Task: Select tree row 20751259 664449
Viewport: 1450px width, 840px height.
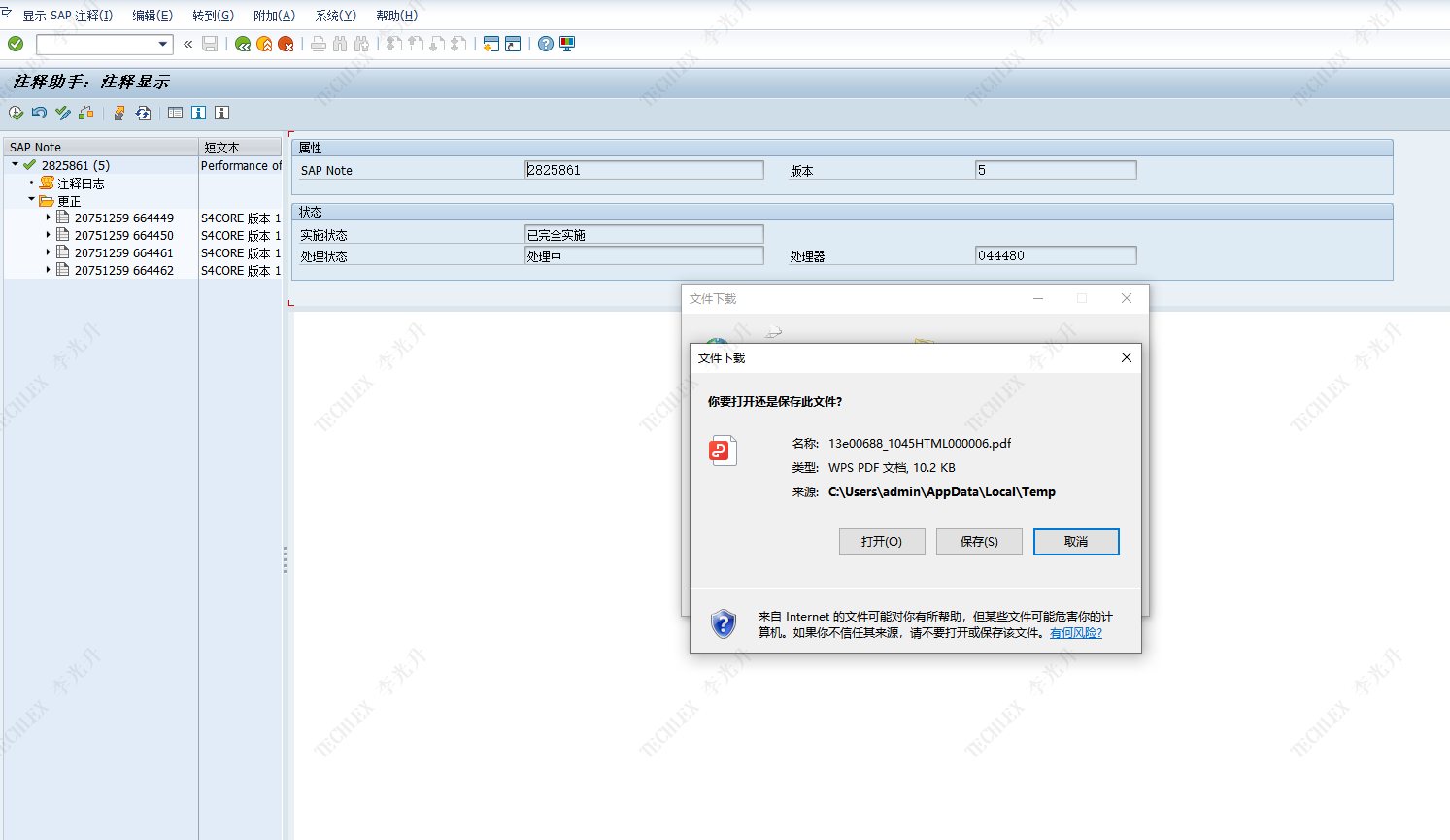Action: [124, 218]
